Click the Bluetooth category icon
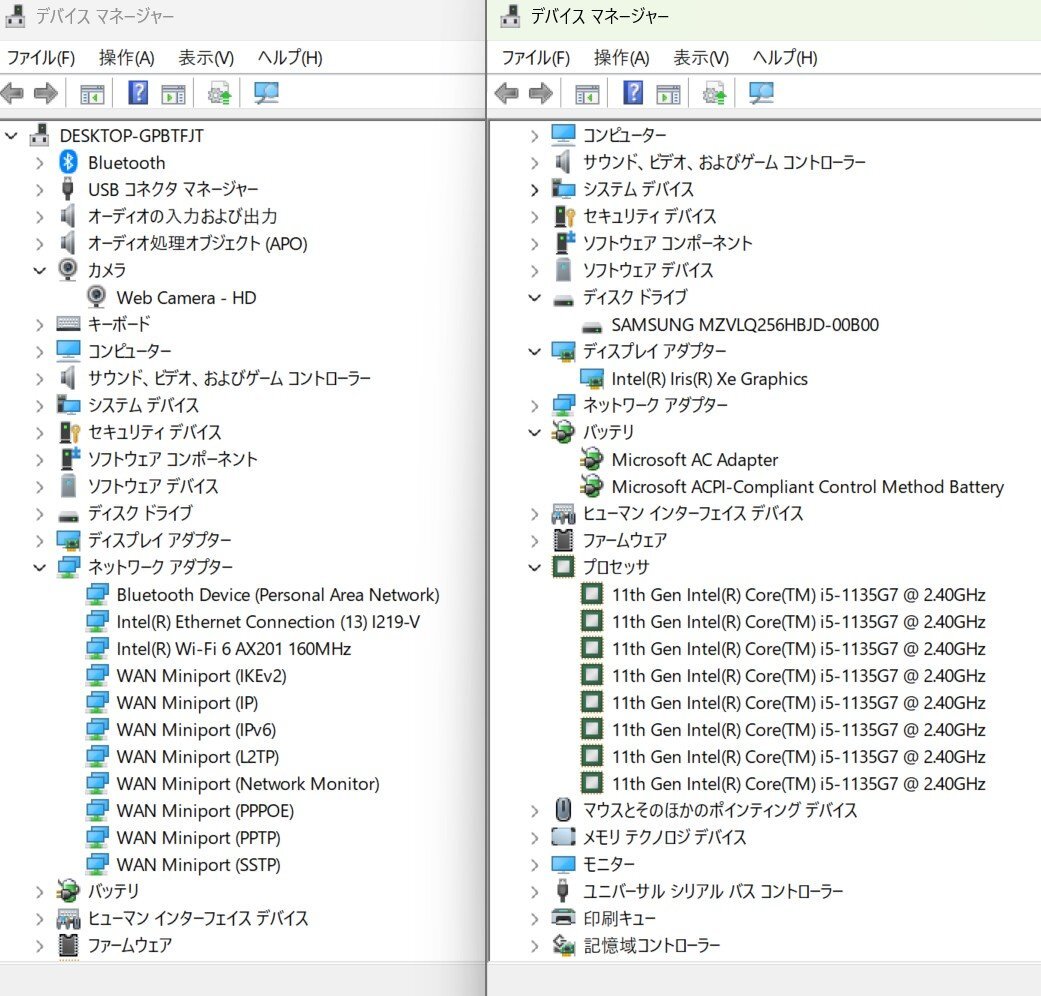The image size is (1041, 996). 68,162
